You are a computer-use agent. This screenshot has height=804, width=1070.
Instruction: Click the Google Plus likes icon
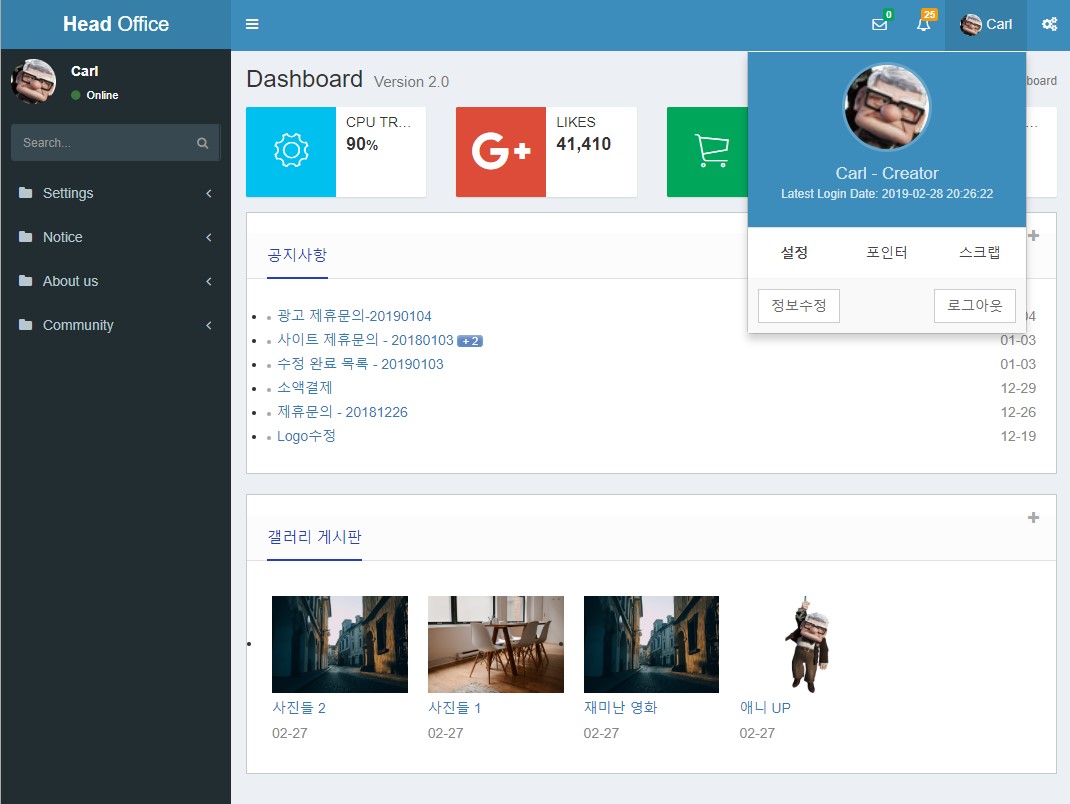click(501, 152)
